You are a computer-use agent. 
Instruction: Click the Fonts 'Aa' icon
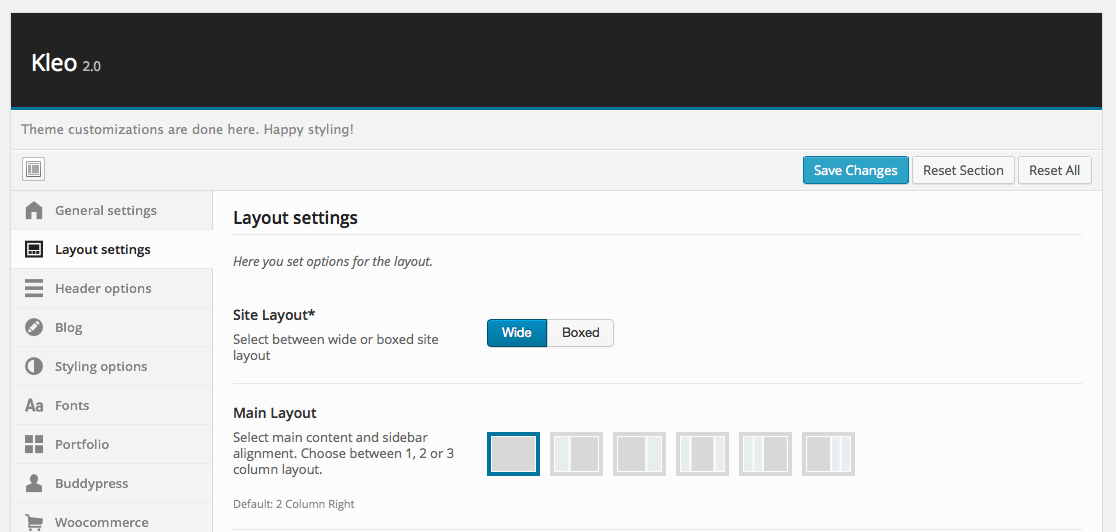tap(34, 405)
